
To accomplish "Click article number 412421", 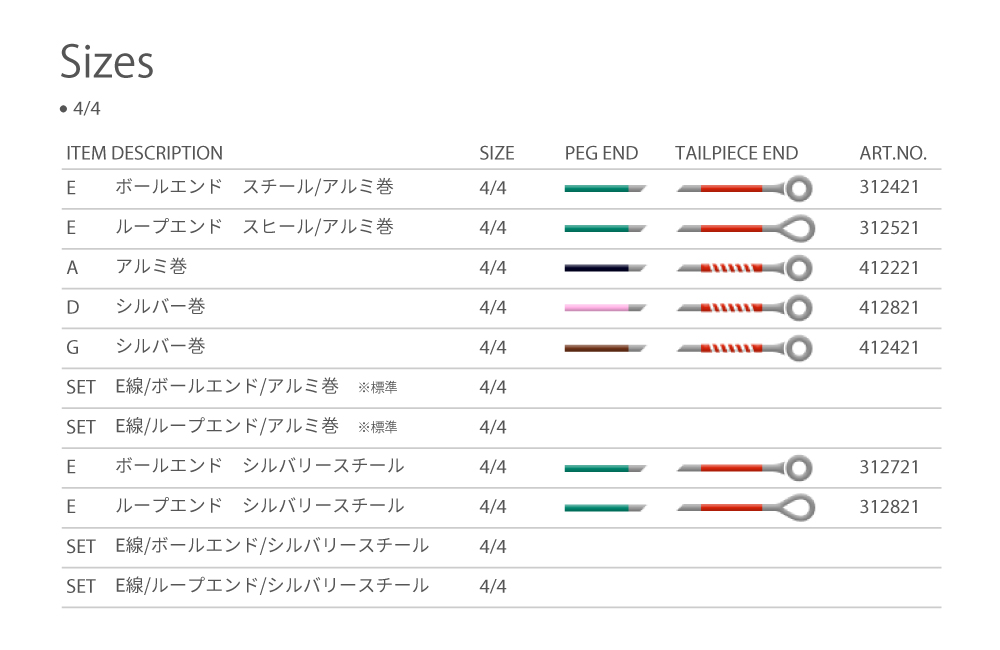I will point(889,347).
